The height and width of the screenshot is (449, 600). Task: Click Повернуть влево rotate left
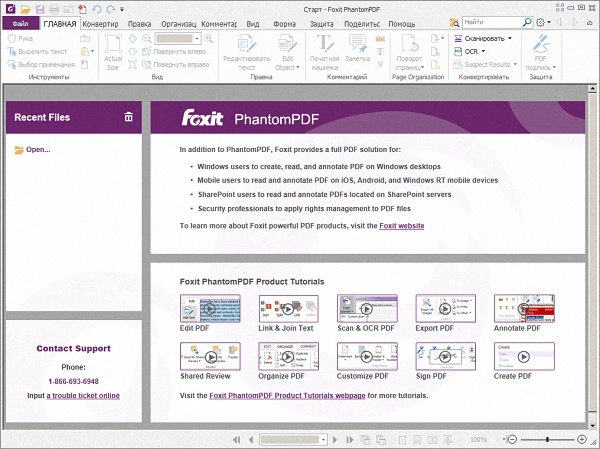click(x=174, y=51)
